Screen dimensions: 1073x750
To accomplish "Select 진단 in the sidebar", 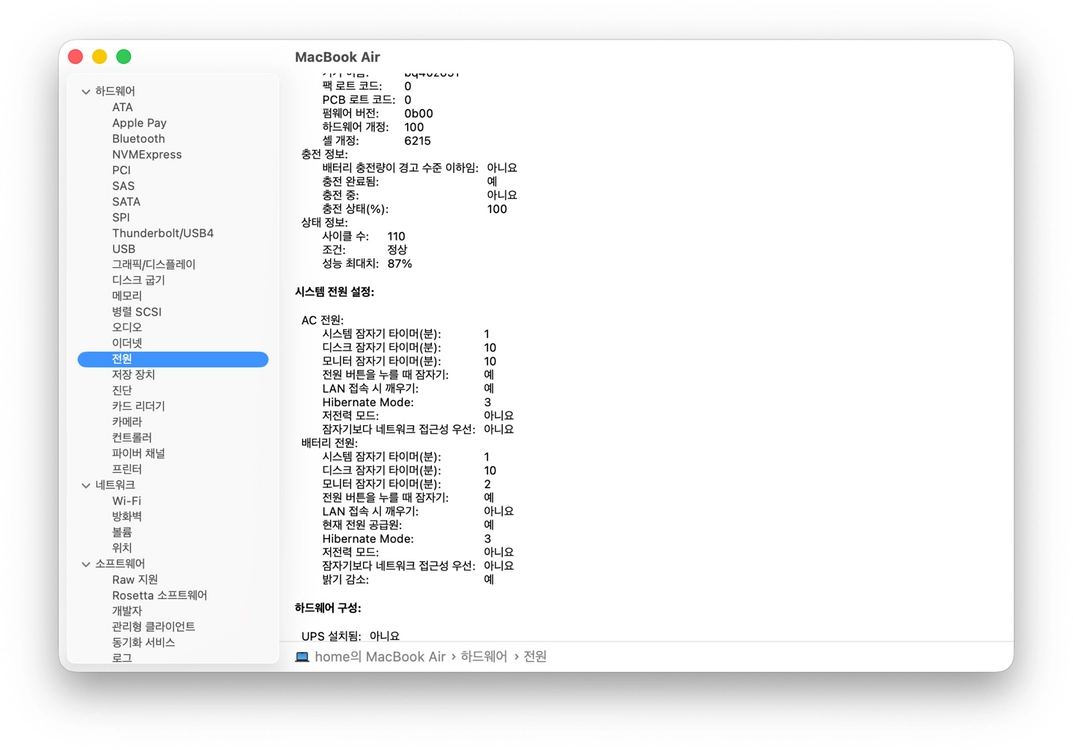I will point(122,391).
